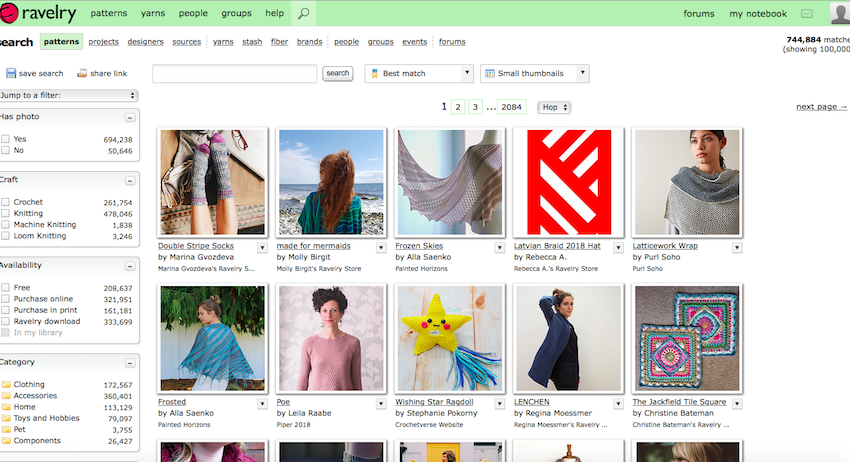Click the save search disk icon

click(11, 73)
